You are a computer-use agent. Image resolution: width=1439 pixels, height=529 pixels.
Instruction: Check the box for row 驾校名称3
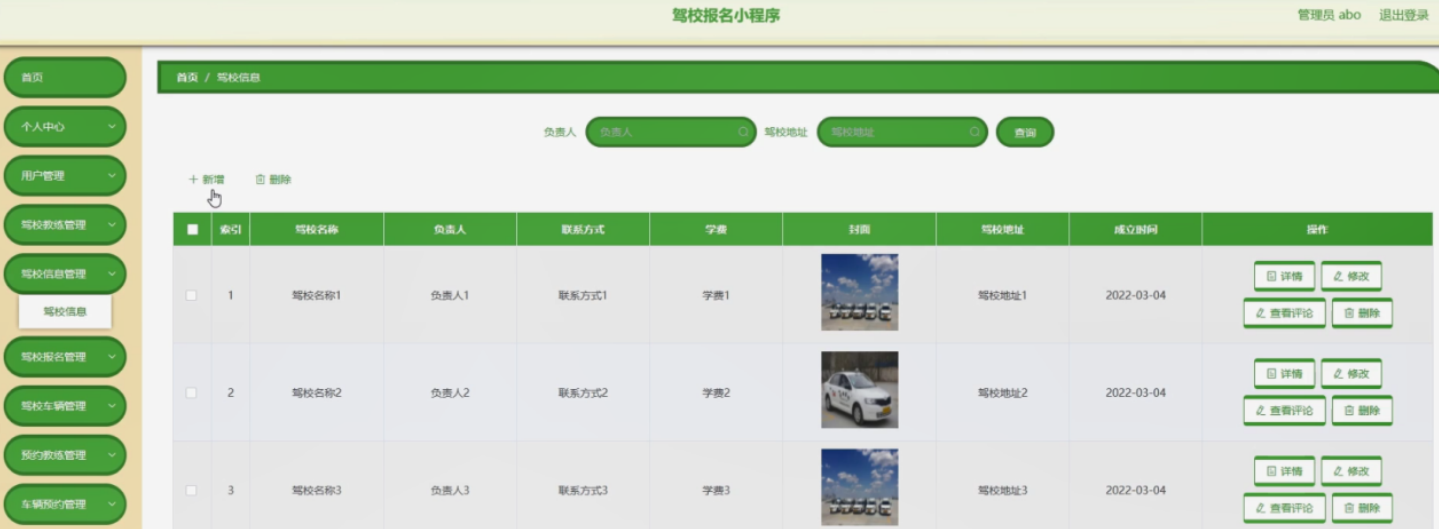pyautogui.click(x=192, y=490)
